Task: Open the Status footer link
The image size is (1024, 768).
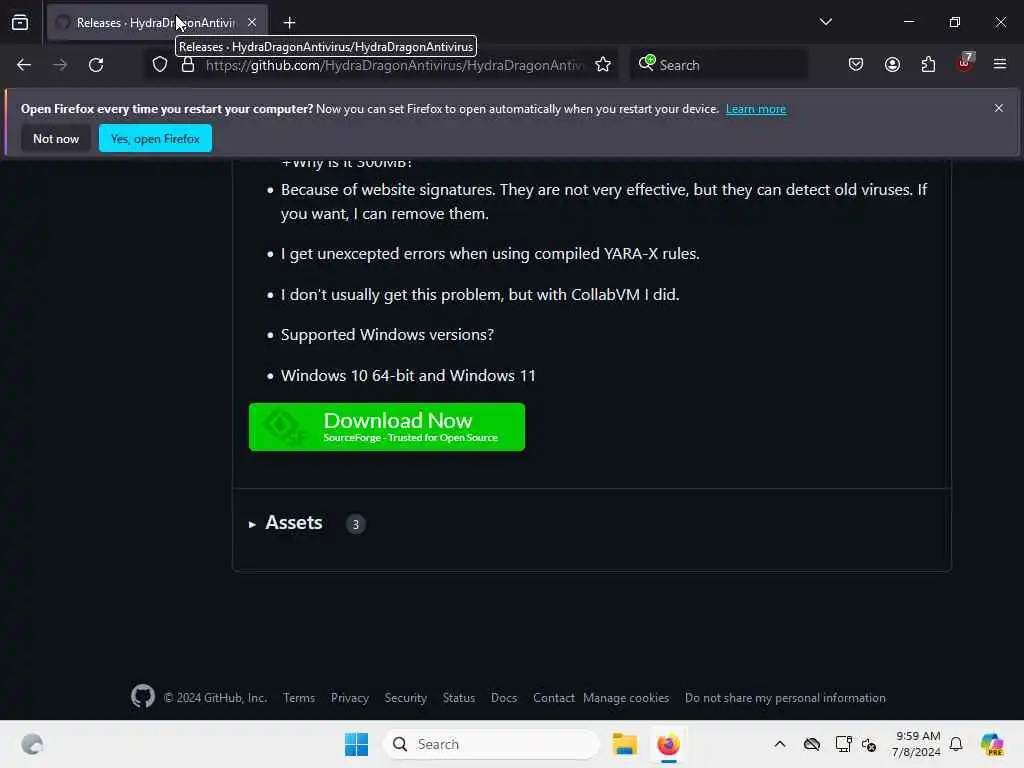Action: (458, 698)
